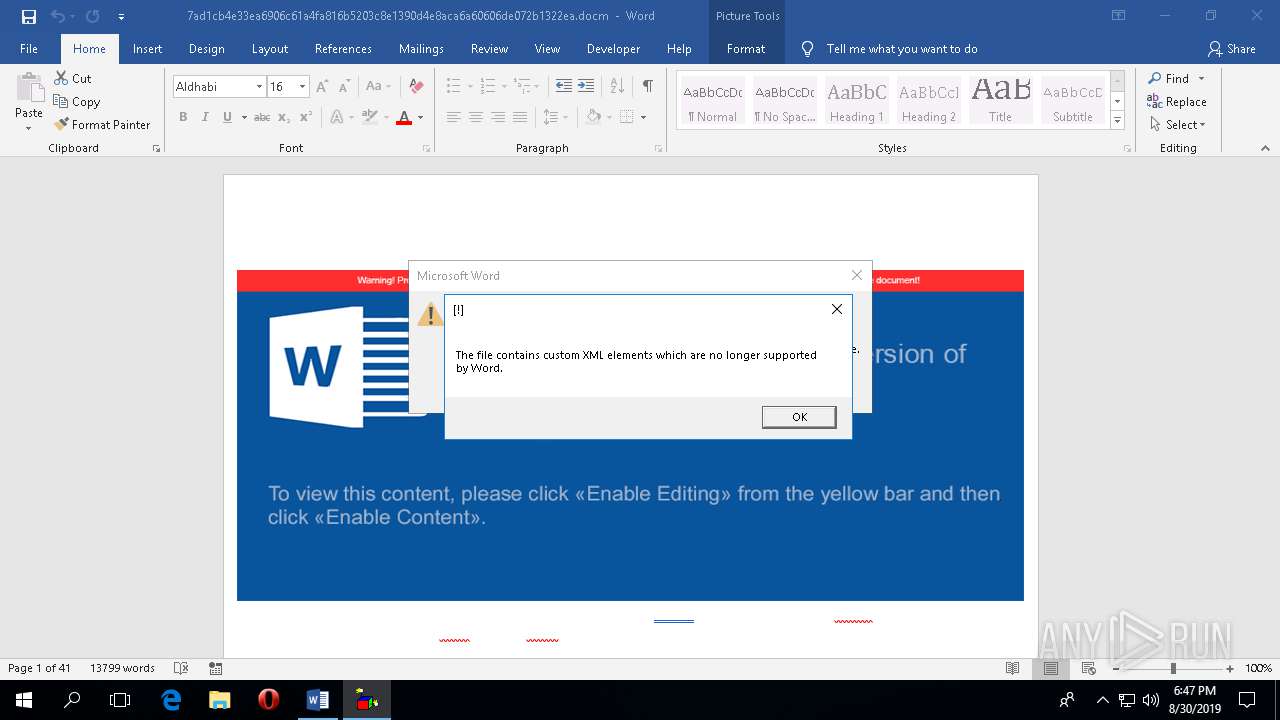This screenshot has width=1280, height=720.
Task: Toggle italic formatting
Action: [x=205, y=117]
